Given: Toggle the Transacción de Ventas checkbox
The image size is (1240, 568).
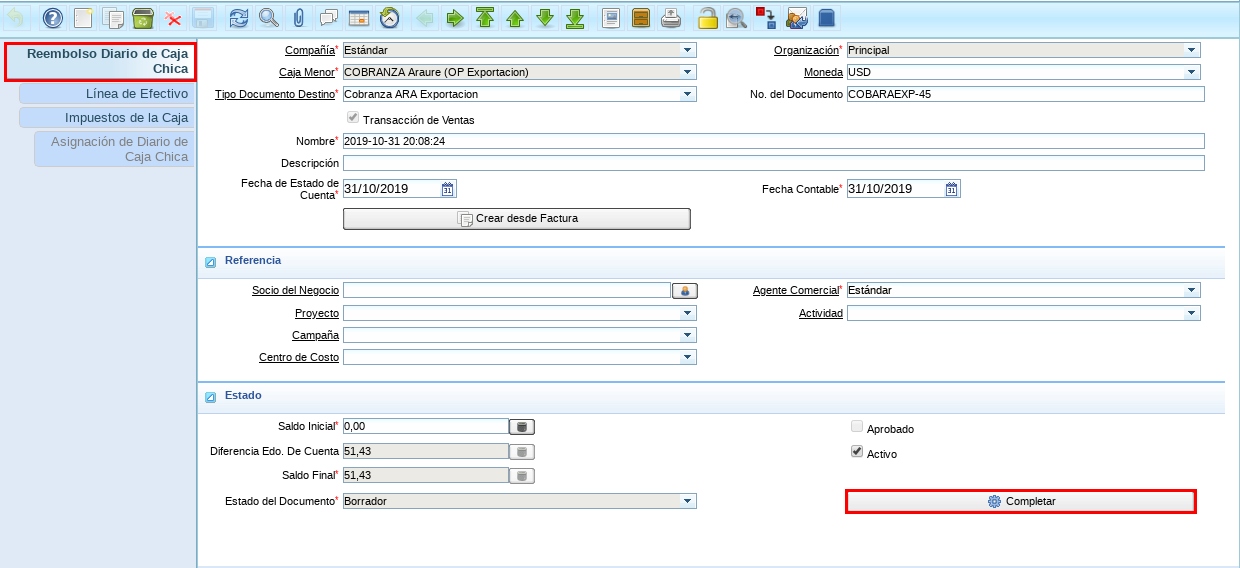Looking at the screenshot, I should coord(353,118).
